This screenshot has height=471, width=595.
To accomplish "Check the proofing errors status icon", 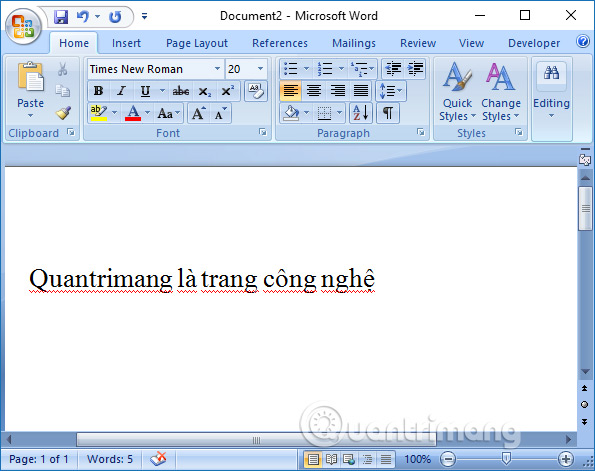I will click(x=159, y=459).
